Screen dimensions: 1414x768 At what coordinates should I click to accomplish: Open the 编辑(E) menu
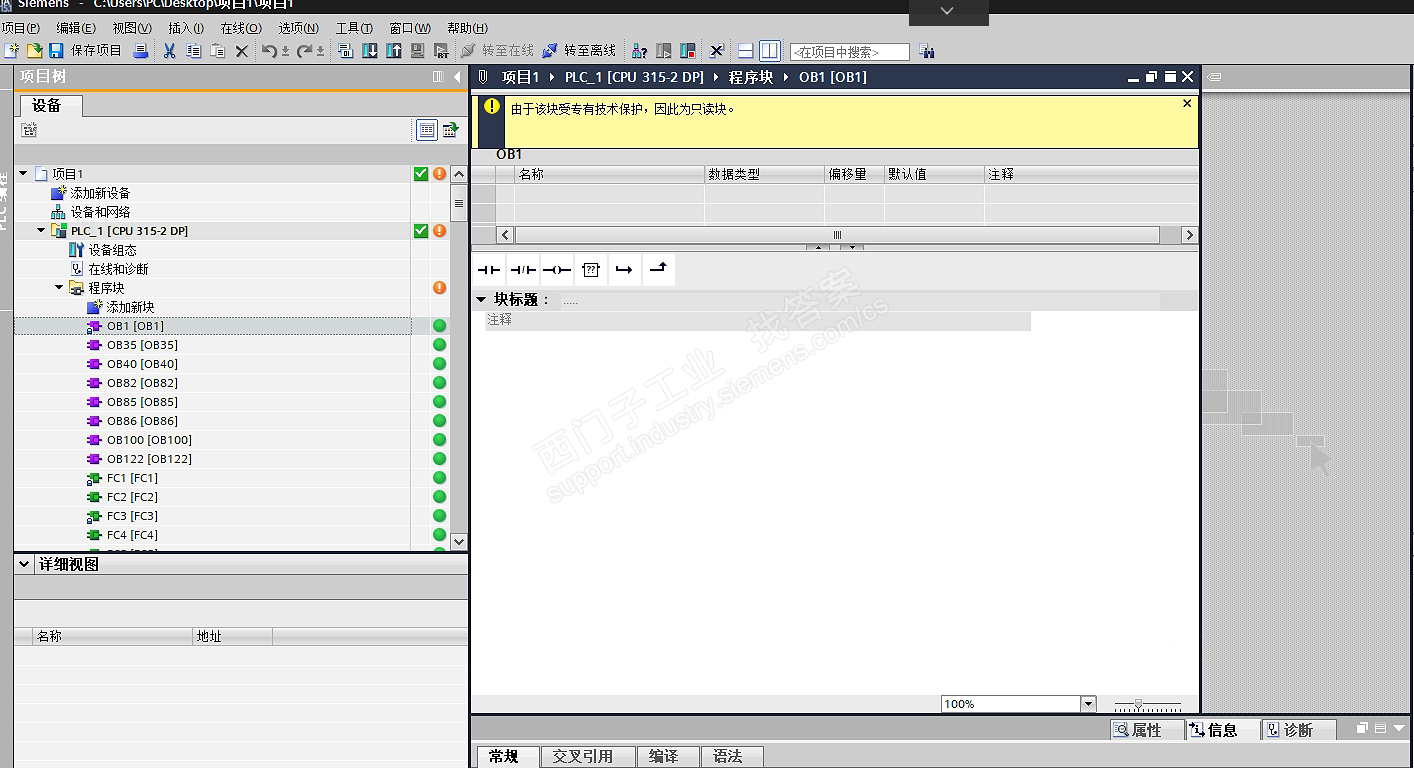[76, 28]
